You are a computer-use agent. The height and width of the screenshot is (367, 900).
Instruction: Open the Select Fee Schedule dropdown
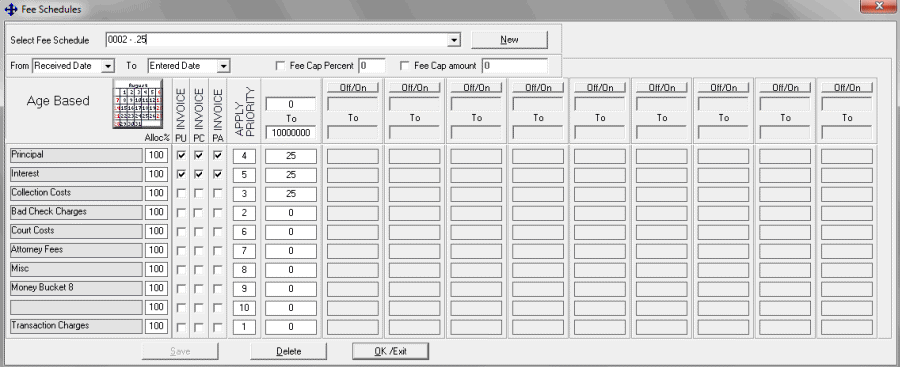(x=454, y=40)
